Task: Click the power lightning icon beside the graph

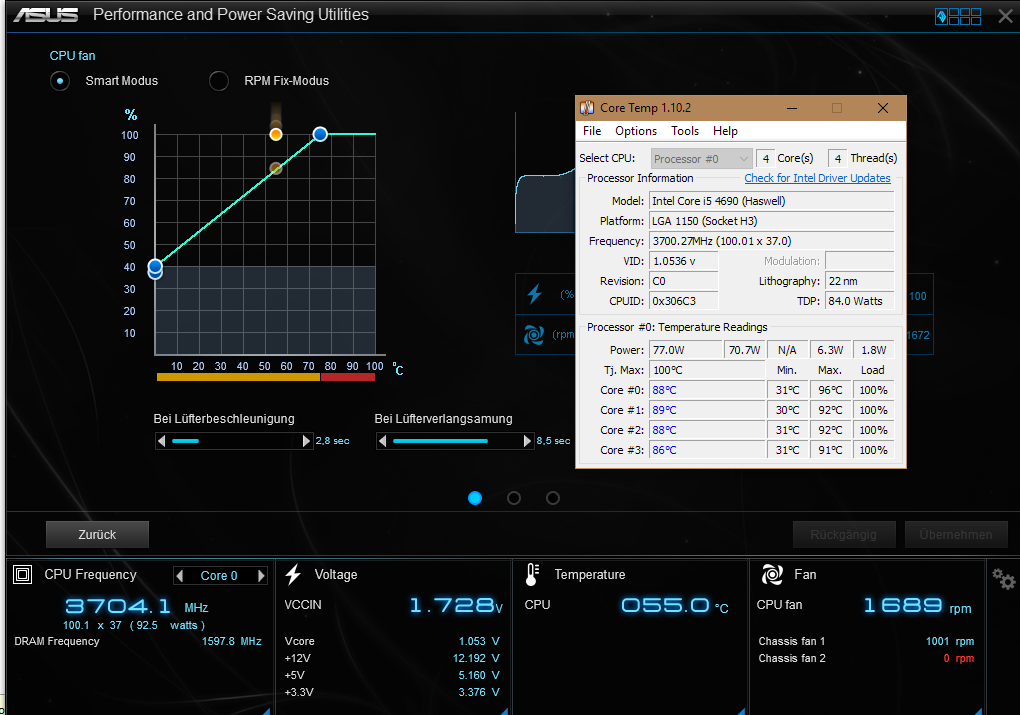Action: click(535, 294)
